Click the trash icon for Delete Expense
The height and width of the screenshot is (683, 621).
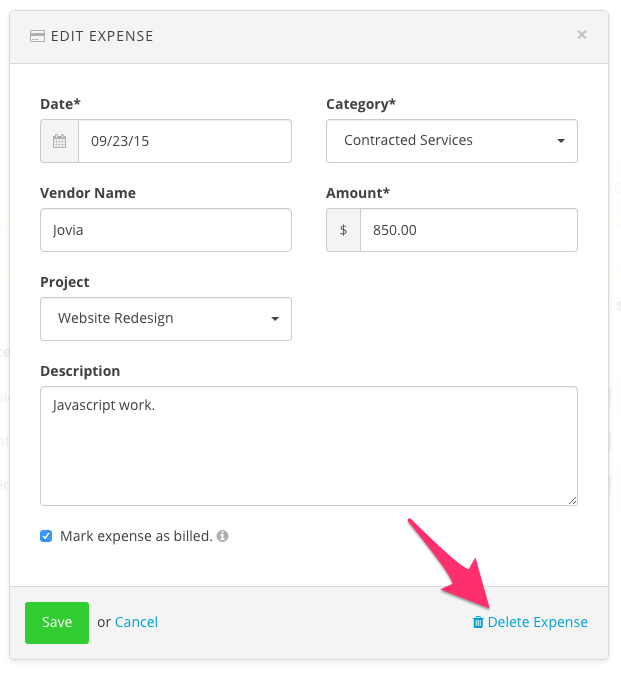pos(478,622)
